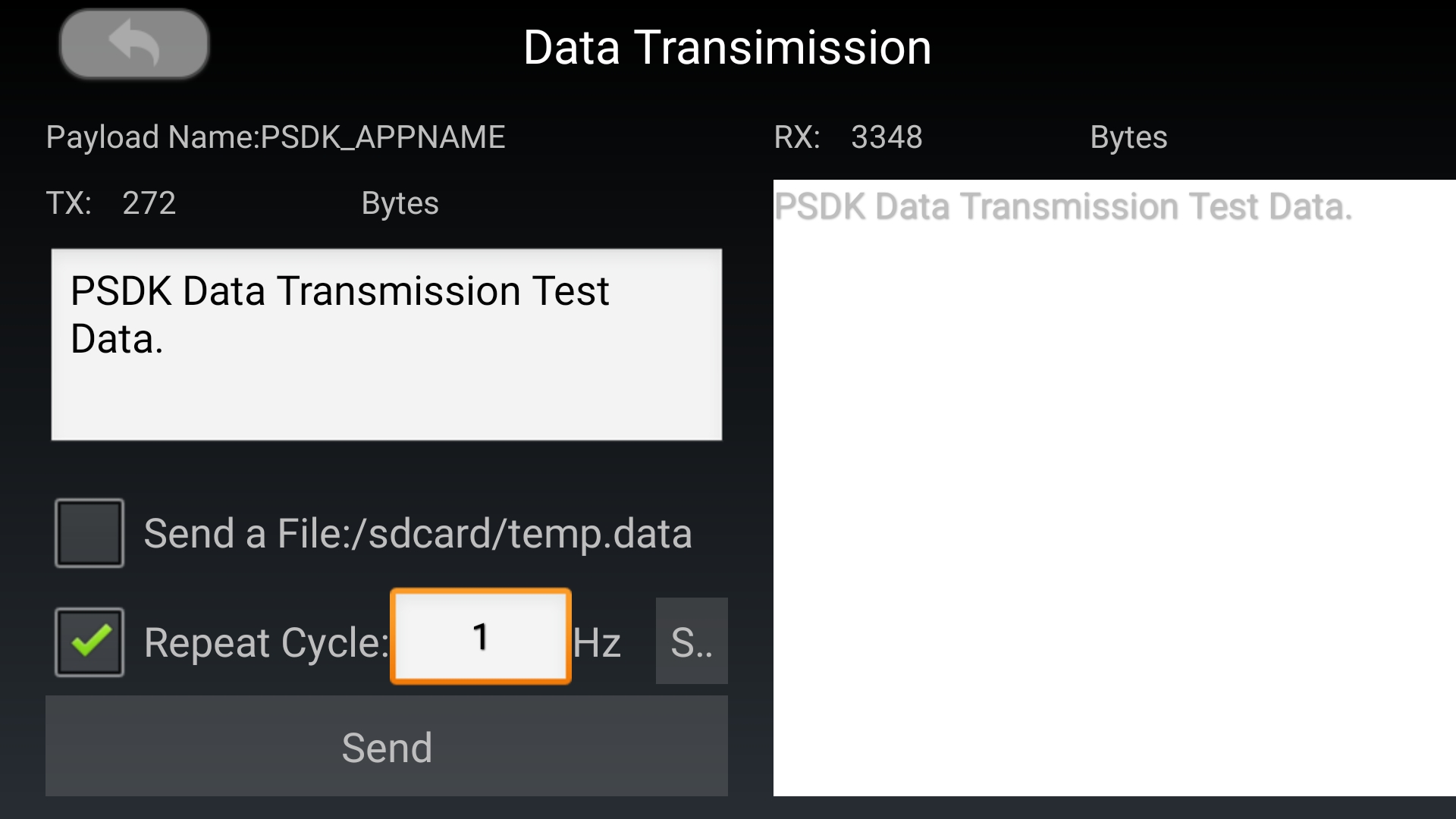
Task: Tap the green checkmark on Repeat Cycle
Action: point(88,641)
